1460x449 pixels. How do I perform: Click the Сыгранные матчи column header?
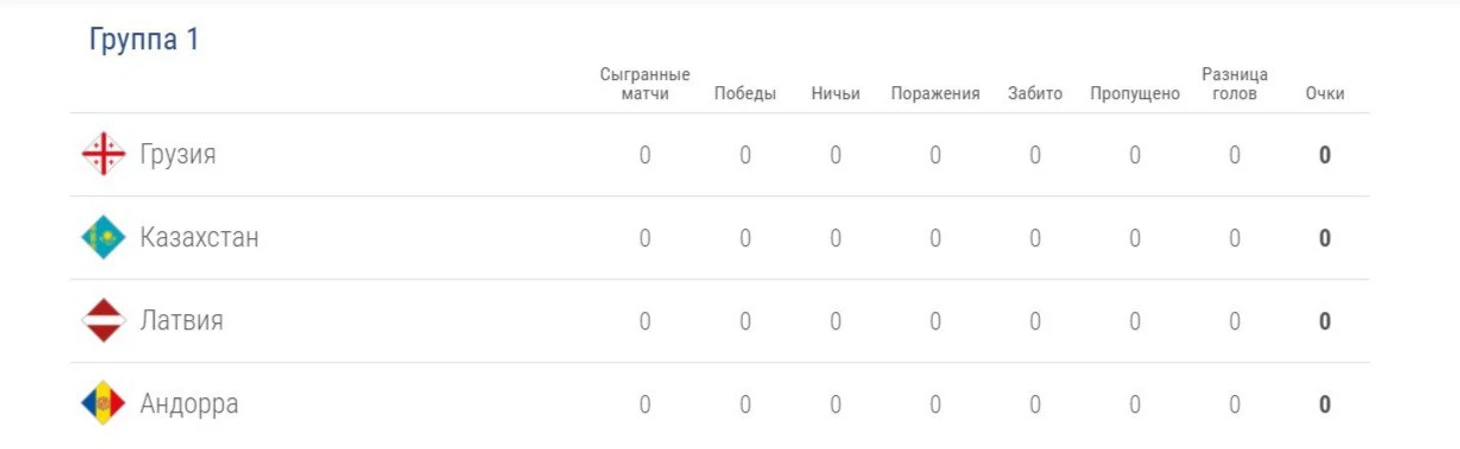645,84
